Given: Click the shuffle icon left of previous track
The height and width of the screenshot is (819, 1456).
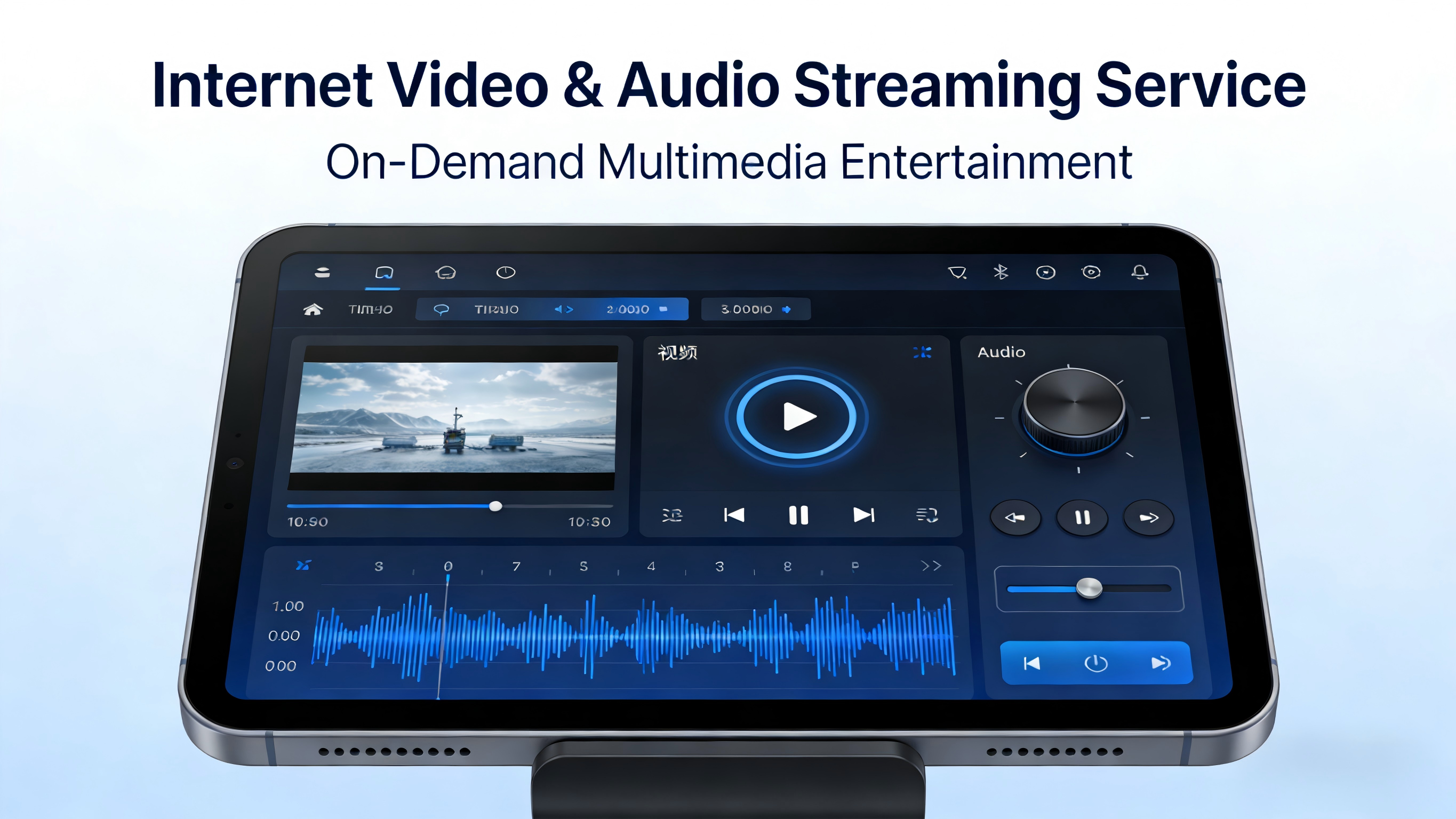Looking at the screenshot, I should pyautogui.click(x=672, y=515).
